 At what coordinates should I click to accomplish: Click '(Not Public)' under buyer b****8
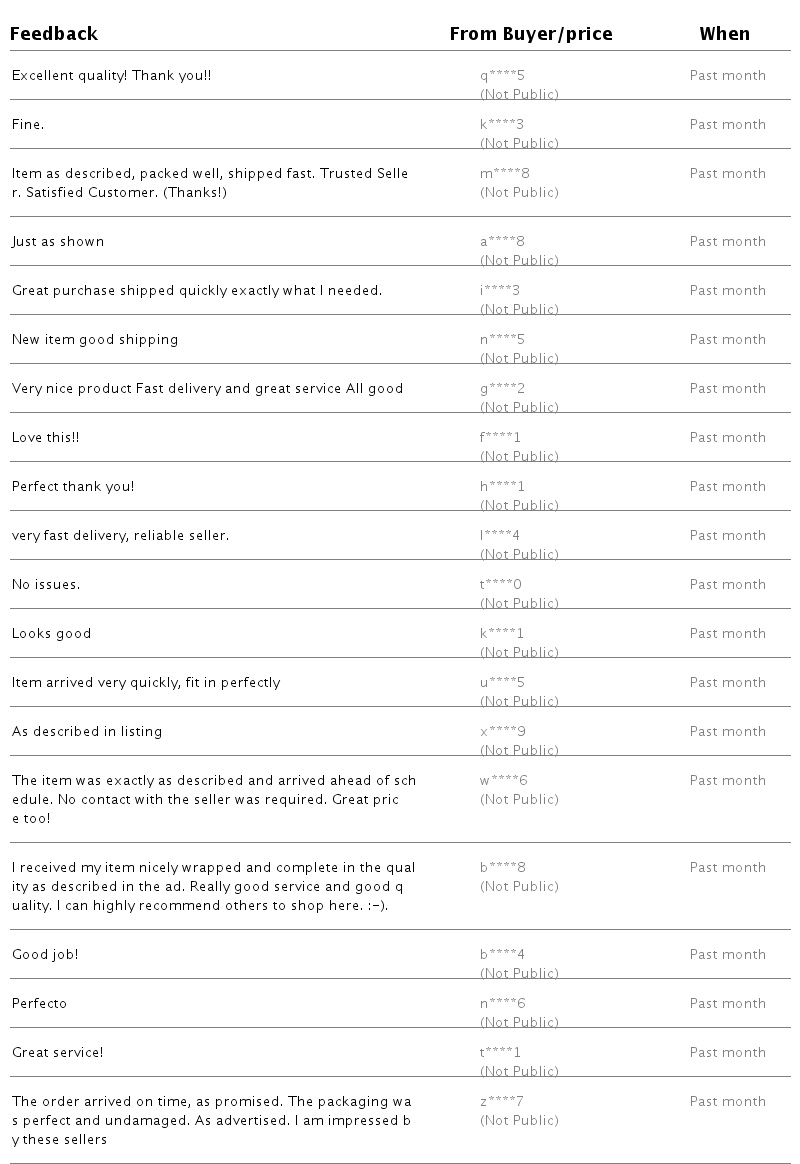(519, 886)
